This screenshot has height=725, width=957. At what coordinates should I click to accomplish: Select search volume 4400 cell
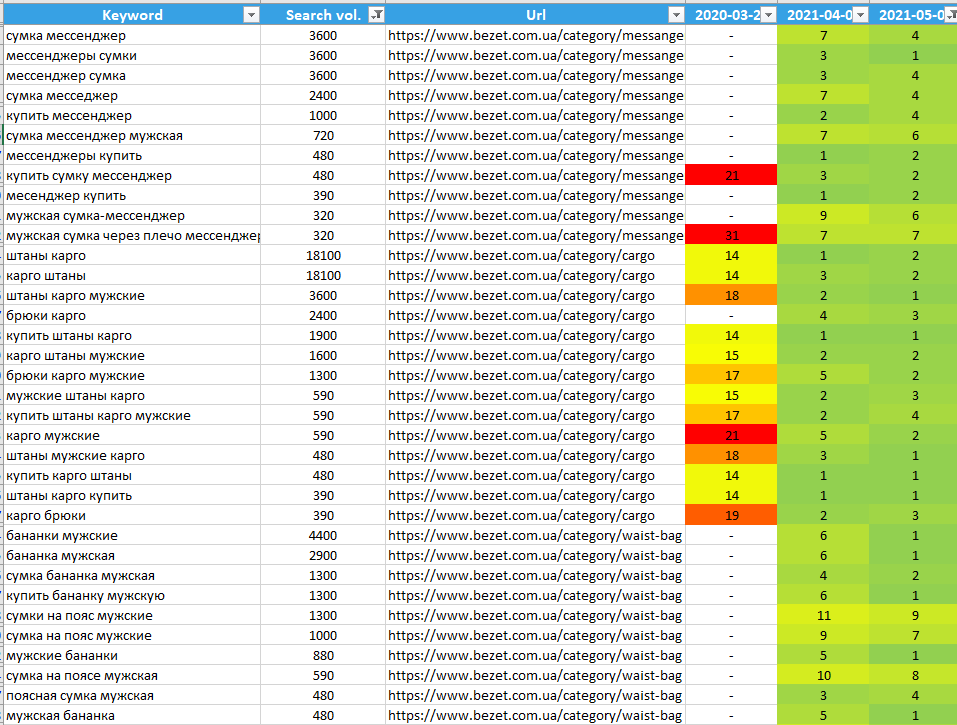tap(323, 536)
